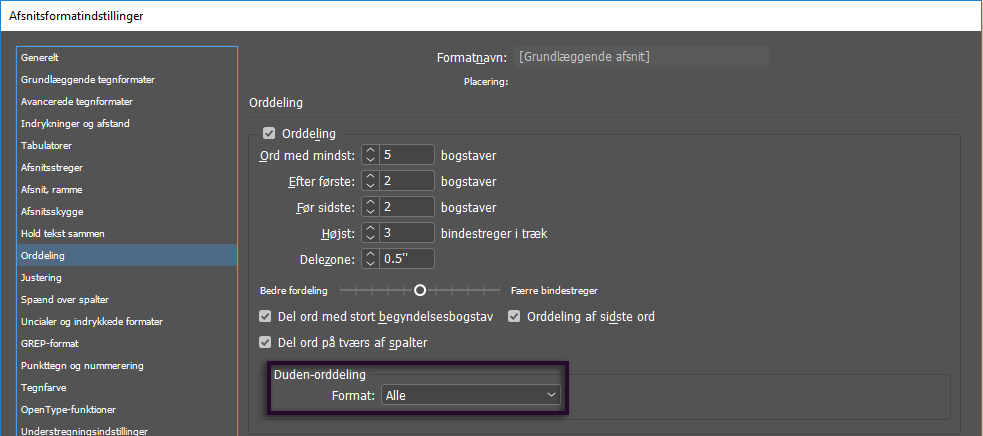Go to GREP-format section
Viewport: 983px width, 436px height.
click(x=50, y=343)
